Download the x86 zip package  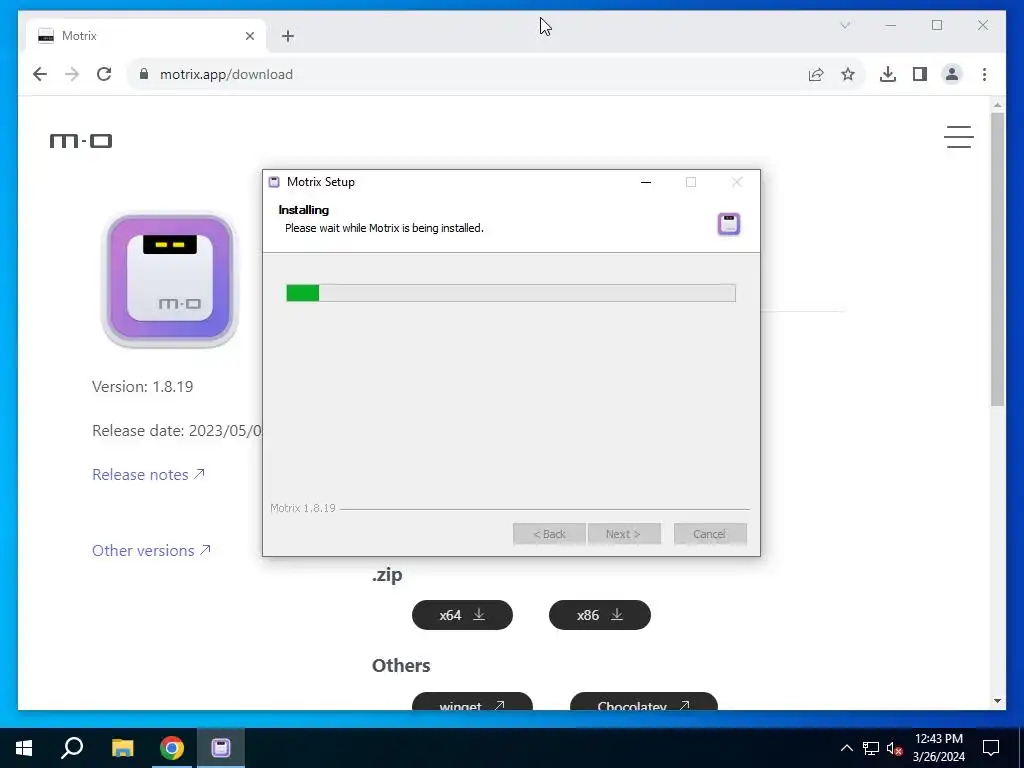(x=600, y=615)
